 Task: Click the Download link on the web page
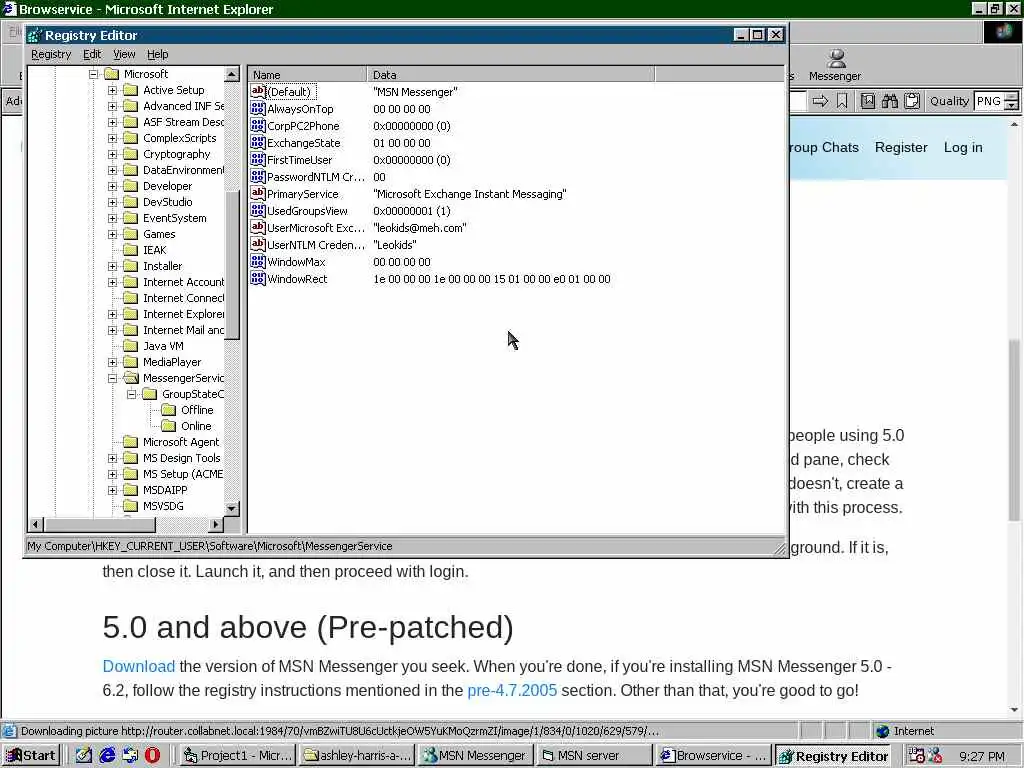pos(138,666)
